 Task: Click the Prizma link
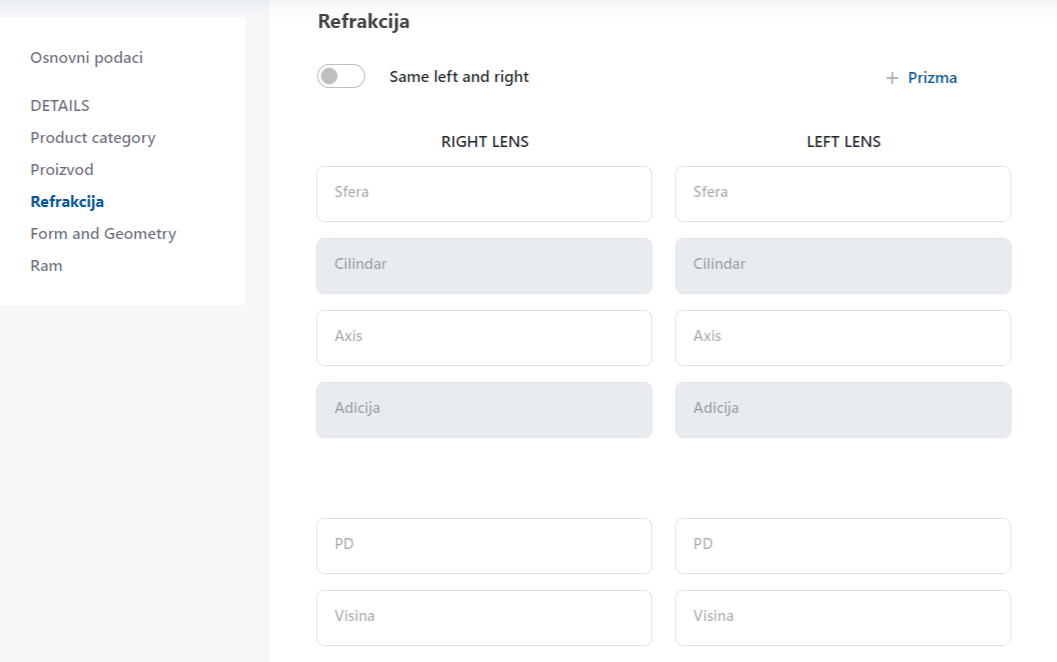tap(932, 78)
